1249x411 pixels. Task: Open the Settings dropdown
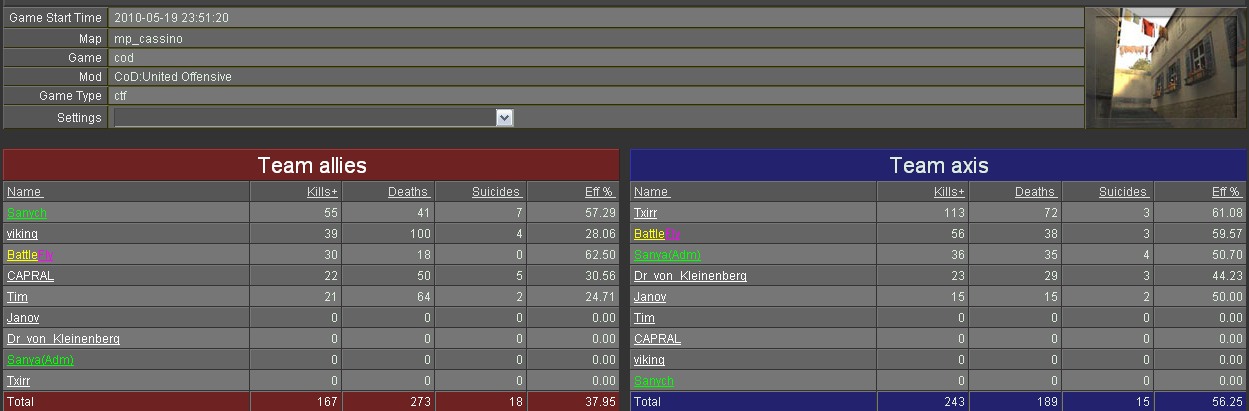pyautogui.click(x=504, y=118)
